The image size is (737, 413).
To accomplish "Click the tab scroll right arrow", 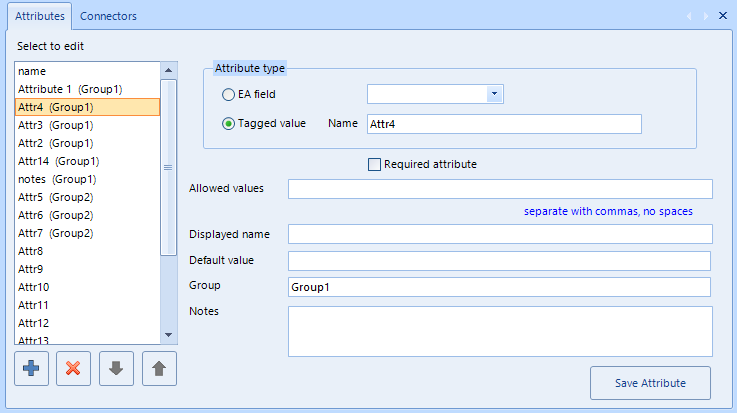I will (x=706, y=16).
